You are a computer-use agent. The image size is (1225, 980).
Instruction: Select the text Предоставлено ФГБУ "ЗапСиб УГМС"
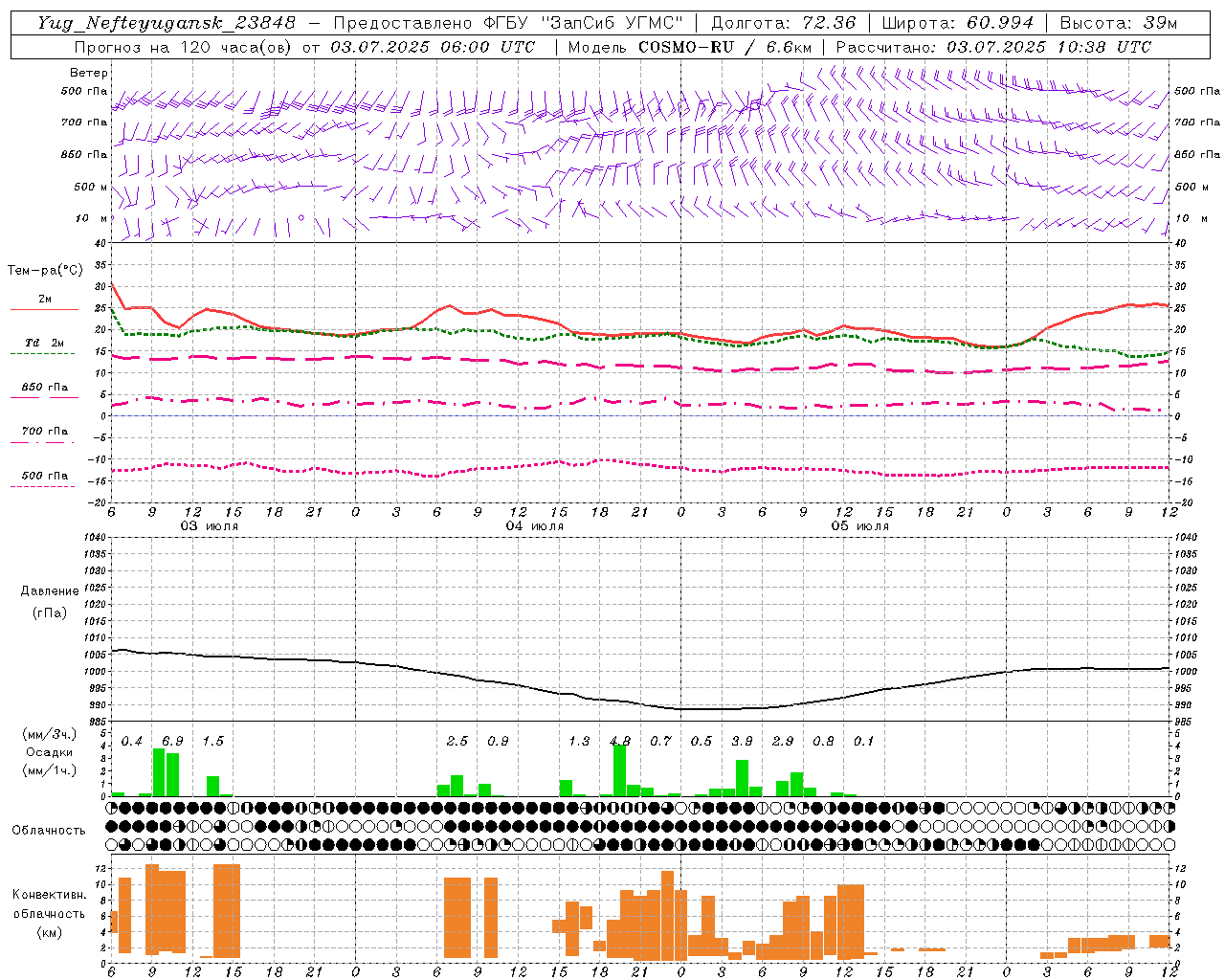point(507,22)
